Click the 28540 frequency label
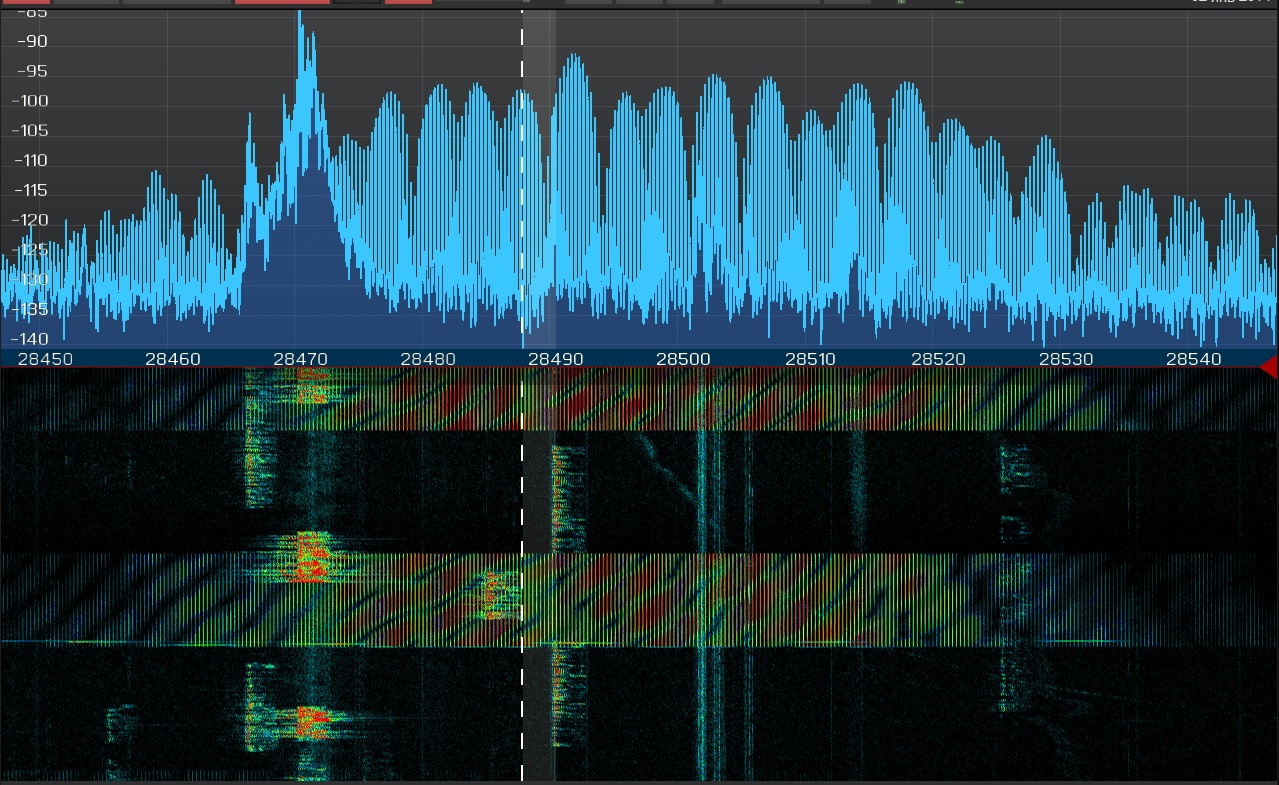 [x=1194, y=358]
